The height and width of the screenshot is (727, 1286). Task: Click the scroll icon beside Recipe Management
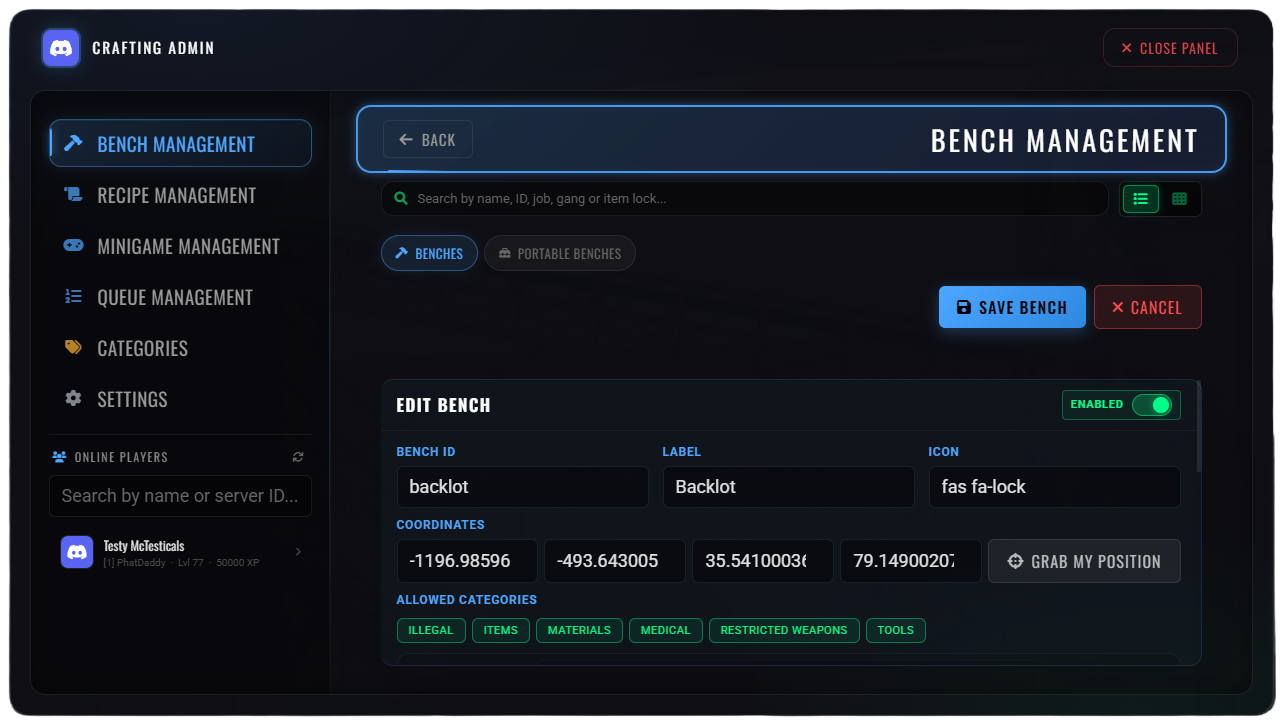coord(73,195)
